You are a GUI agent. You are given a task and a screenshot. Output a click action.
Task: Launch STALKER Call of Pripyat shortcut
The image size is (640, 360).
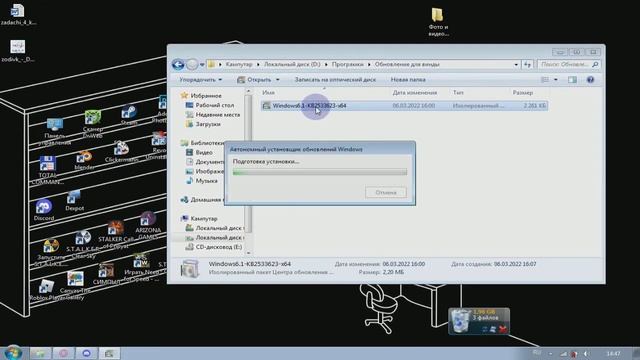[116, 235]
